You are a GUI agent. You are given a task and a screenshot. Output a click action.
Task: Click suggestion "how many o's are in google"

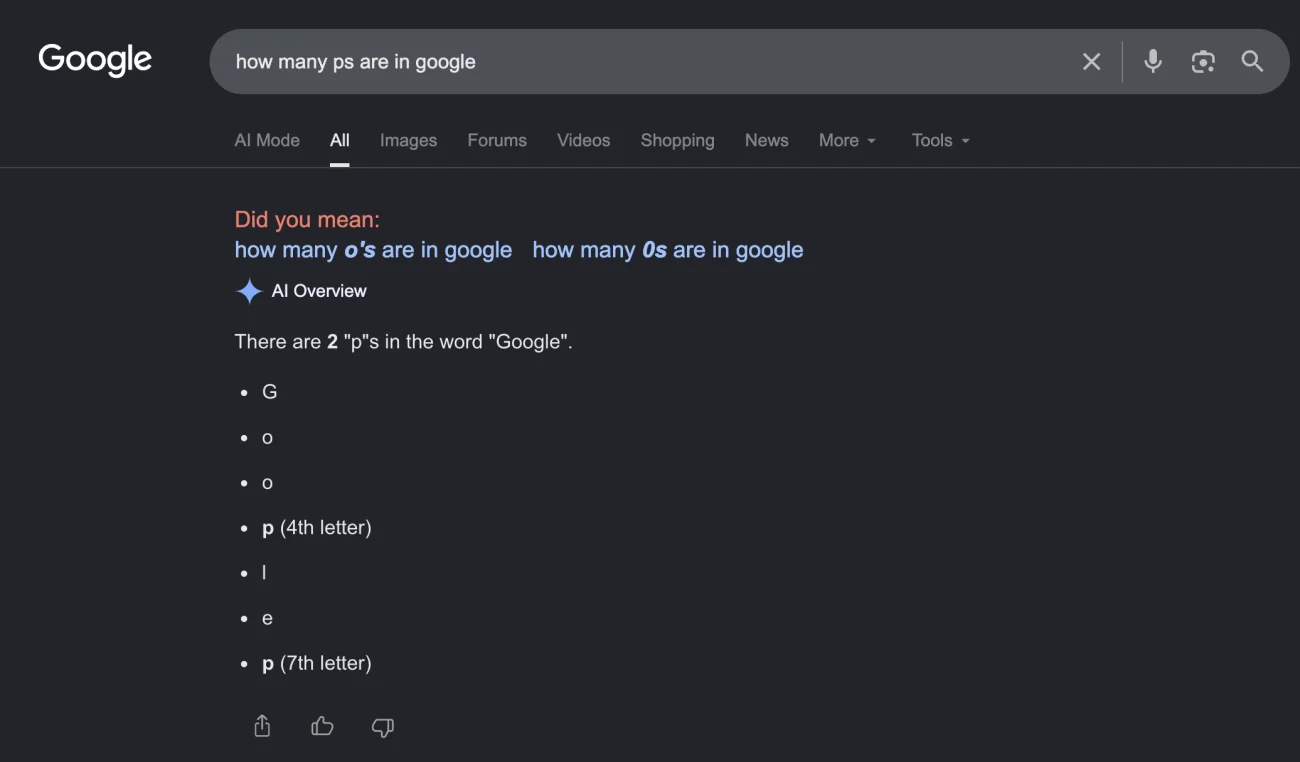373,250
